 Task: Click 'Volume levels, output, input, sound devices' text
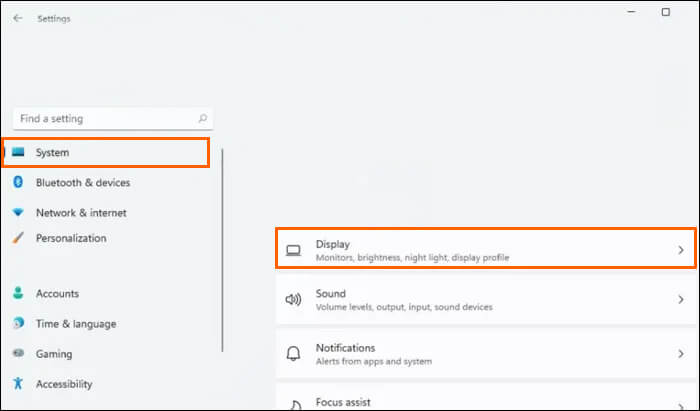point(404,307)
